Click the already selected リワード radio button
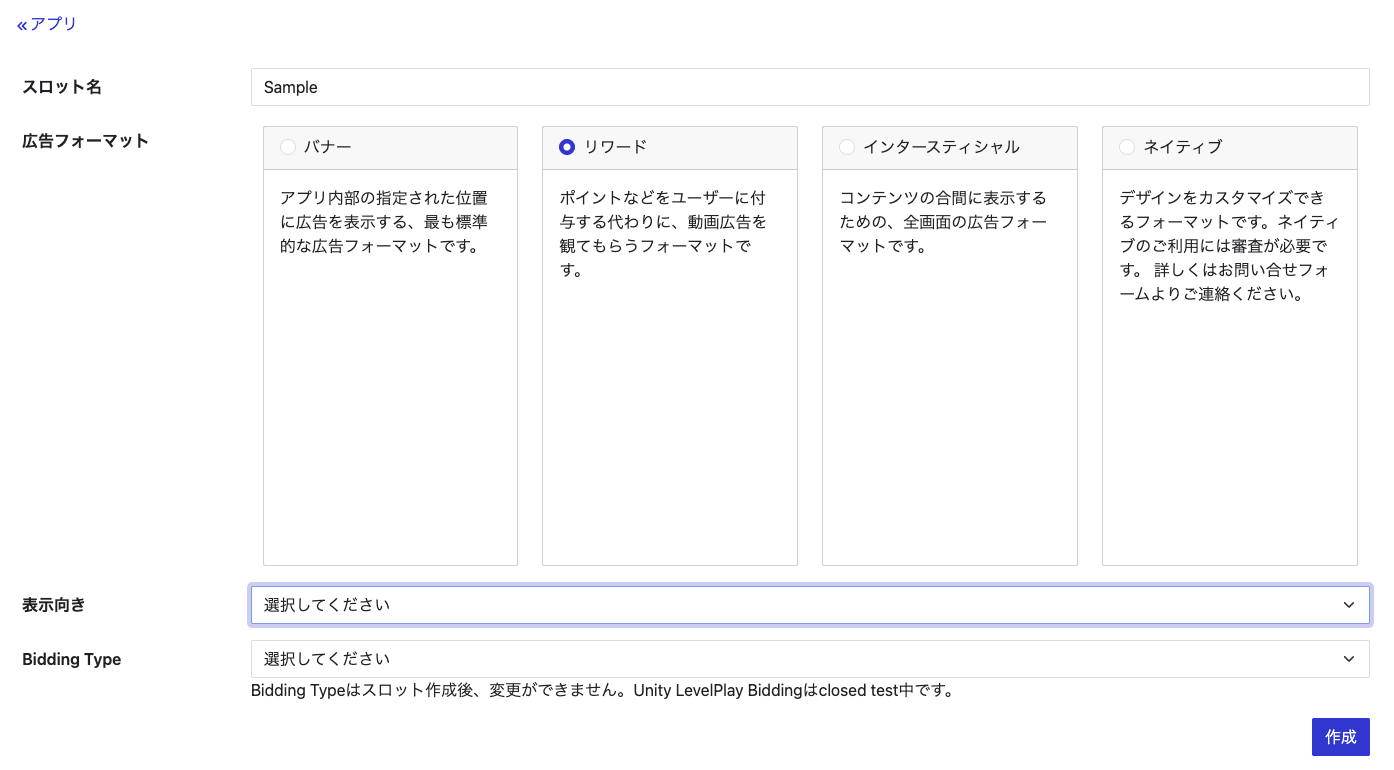This screenshot has height=770, width=1394. pos(567,146)
